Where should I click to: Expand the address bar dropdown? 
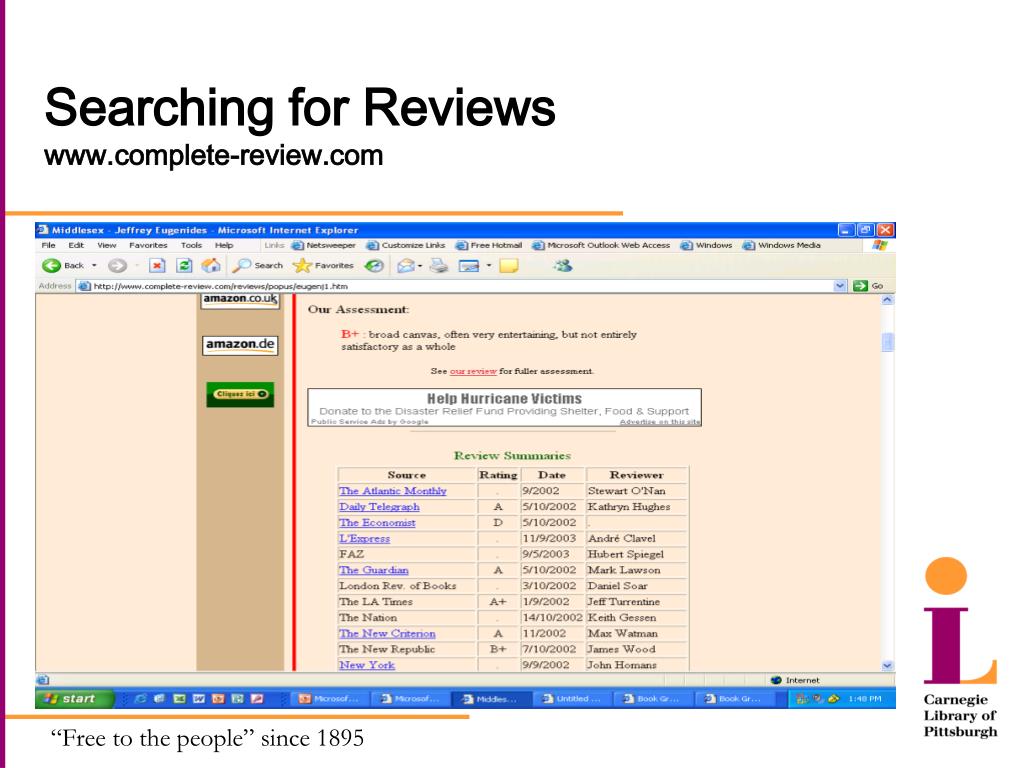(x=840, y=286)
